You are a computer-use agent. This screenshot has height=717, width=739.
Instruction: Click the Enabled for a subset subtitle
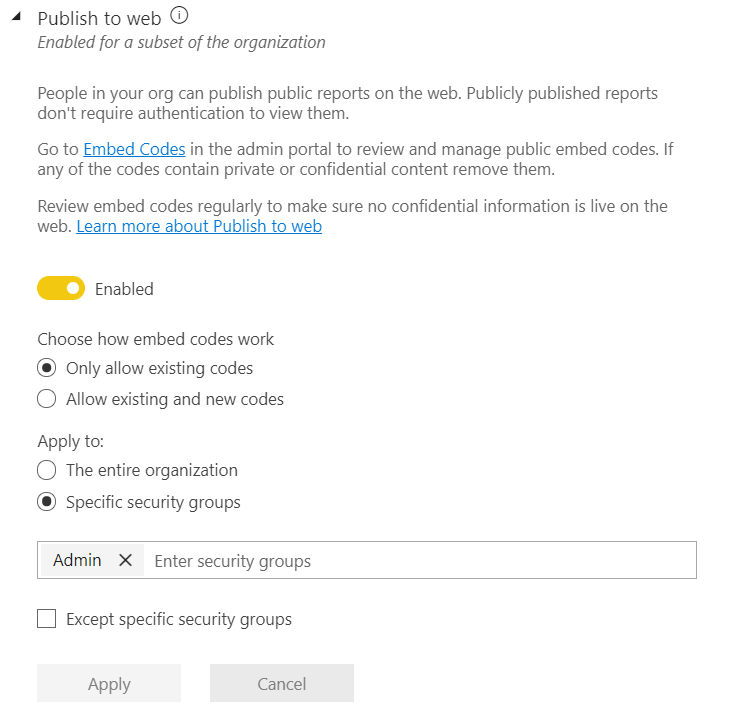181,42
